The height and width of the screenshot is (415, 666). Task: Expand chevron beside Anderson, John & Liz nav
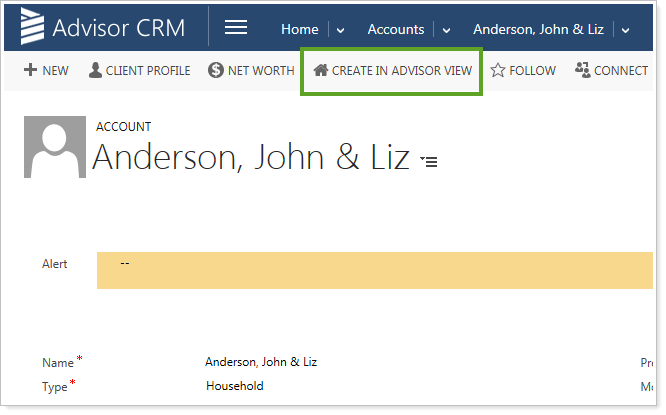click(x=625, y=30)
